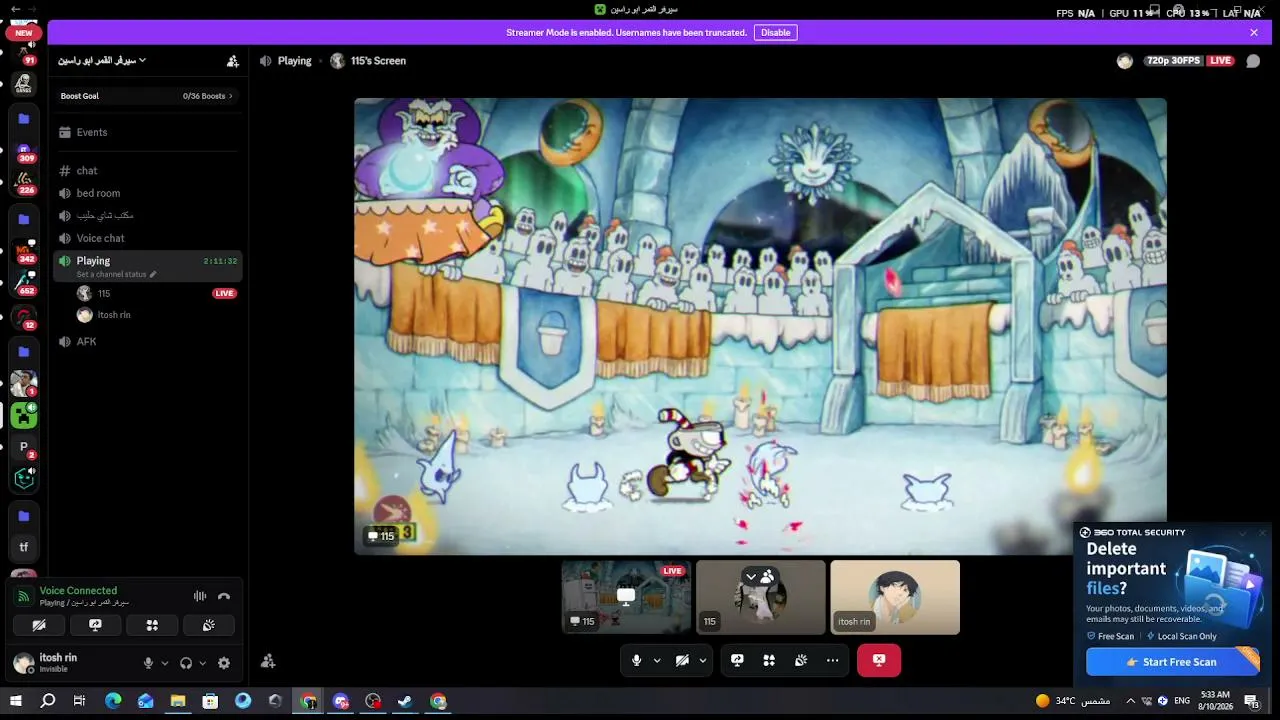Click the taskbar clock showing 5:33 AM
Image resolution: width=1280 pixels, height=720 pixels.
click(1215, 701)
